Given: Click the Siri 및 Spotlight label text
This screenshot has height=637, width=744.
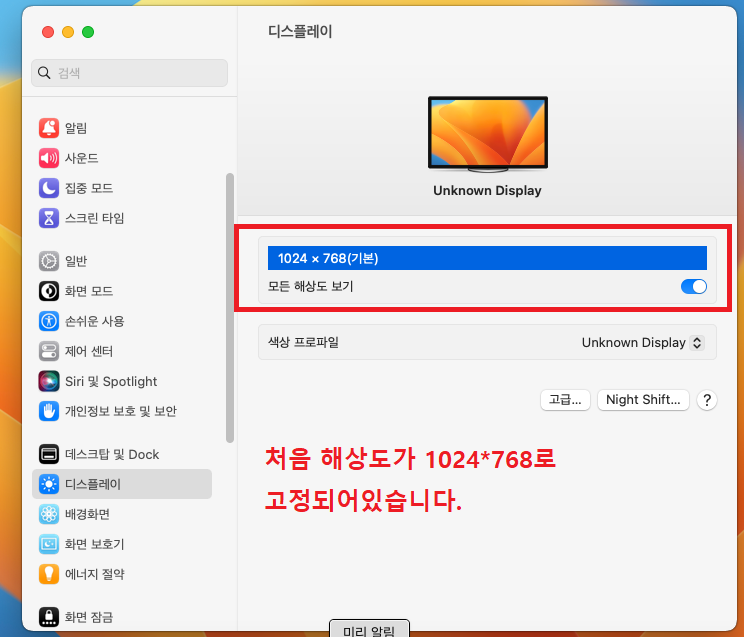Looking at the screenshot, I should [111, 382].
